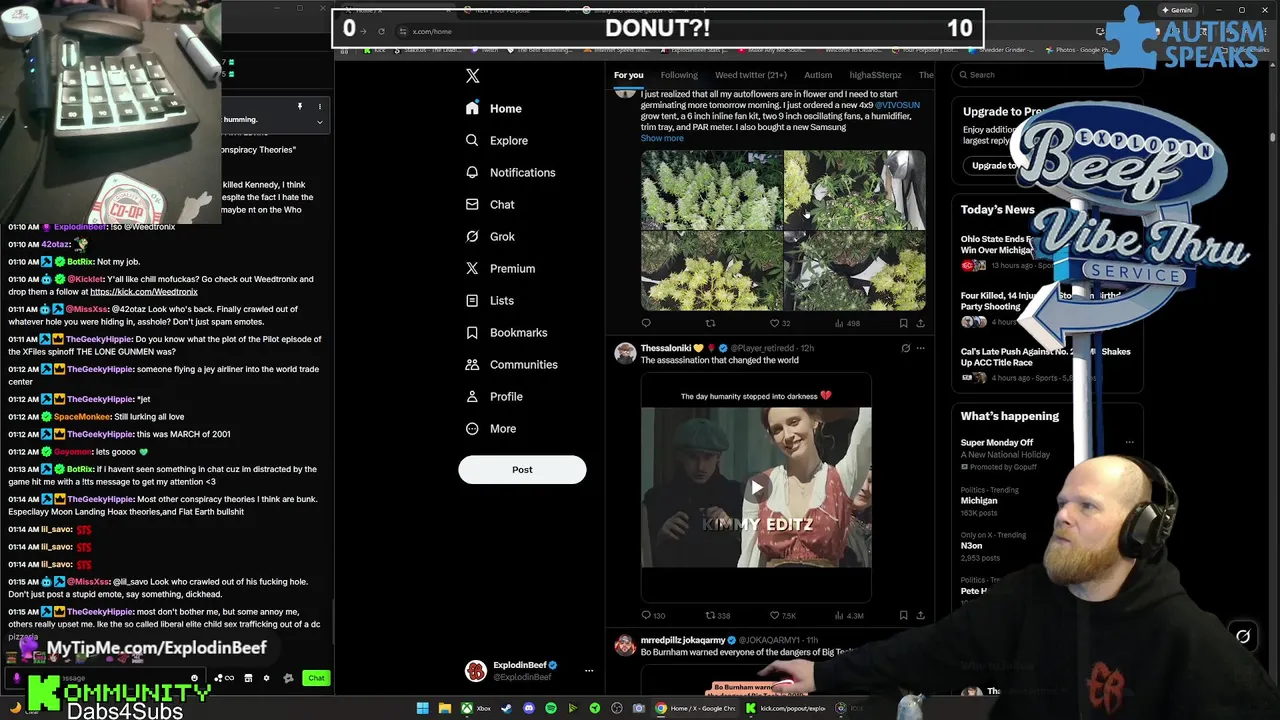Screen dimensions: 1280x720
Task: Bookmark the autoflowers plant post
Action: click(903, 323)
